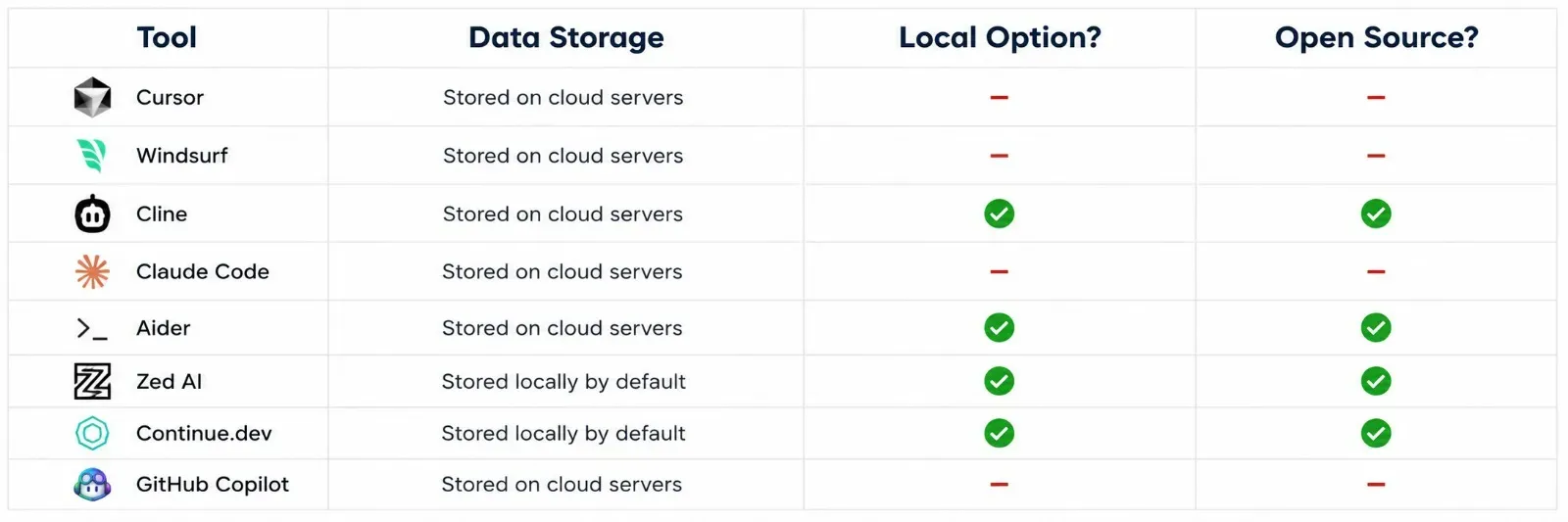Click the "Zed AI" tool name
Viewport: 1568px width, 522px height.
[169, 381]
